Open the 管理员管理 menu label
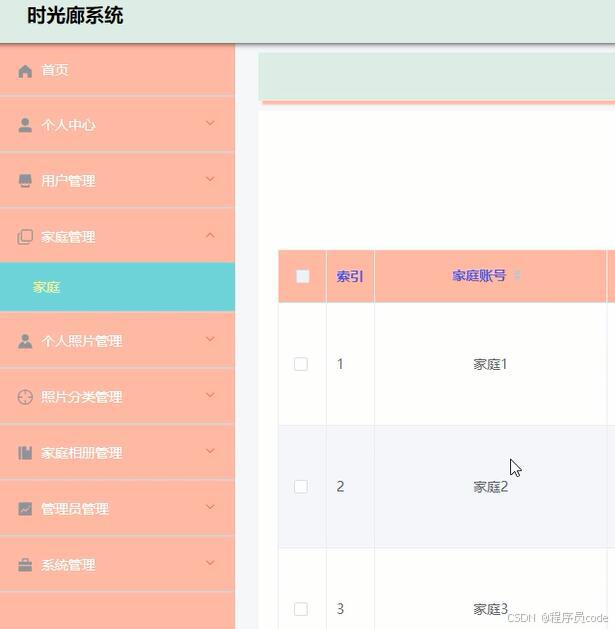The width and height of the screenshot is (615, 629). pos(75,509)
